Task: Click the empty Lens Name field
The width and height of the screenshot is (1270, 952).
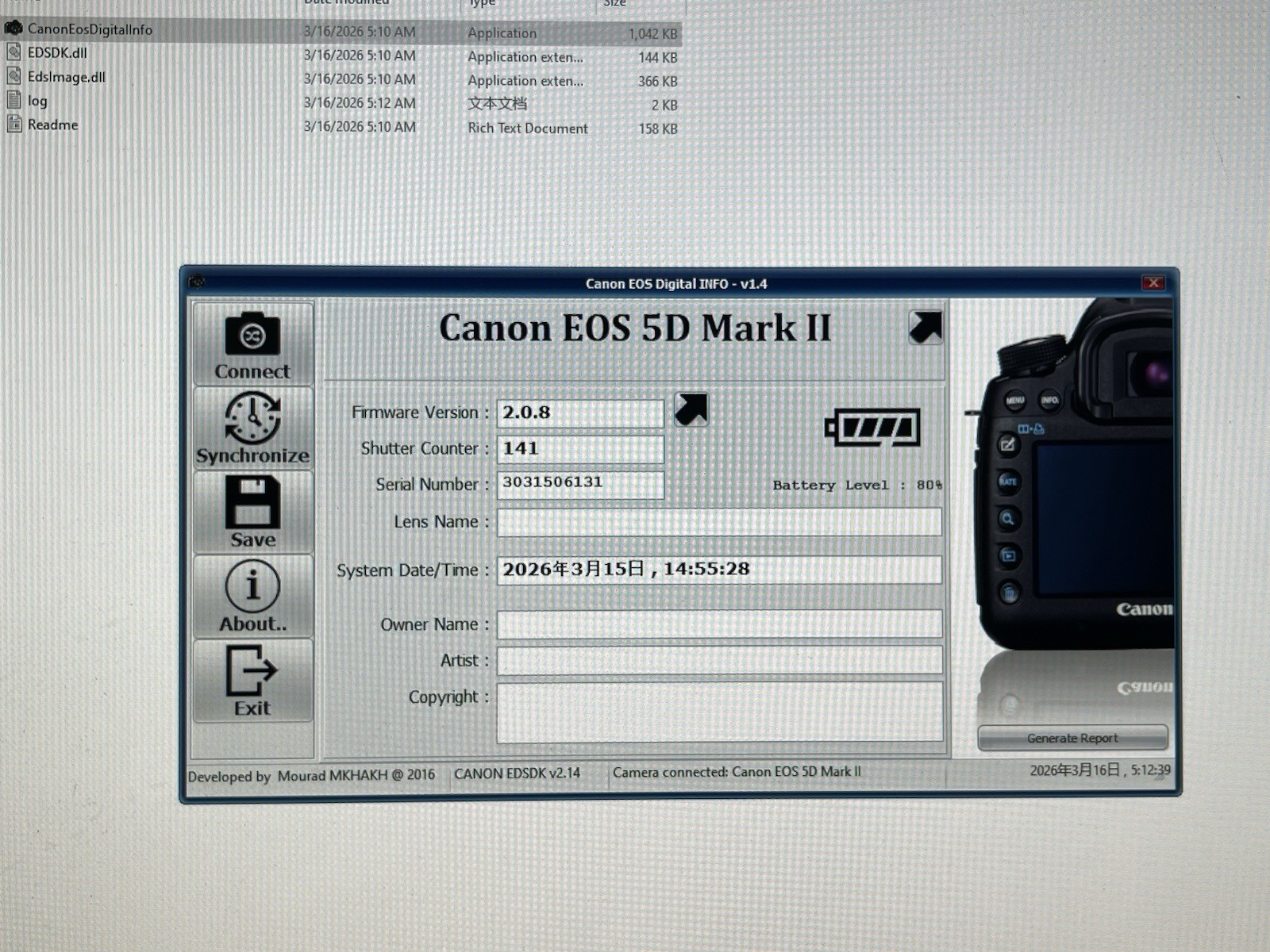Action: point(719,522)
